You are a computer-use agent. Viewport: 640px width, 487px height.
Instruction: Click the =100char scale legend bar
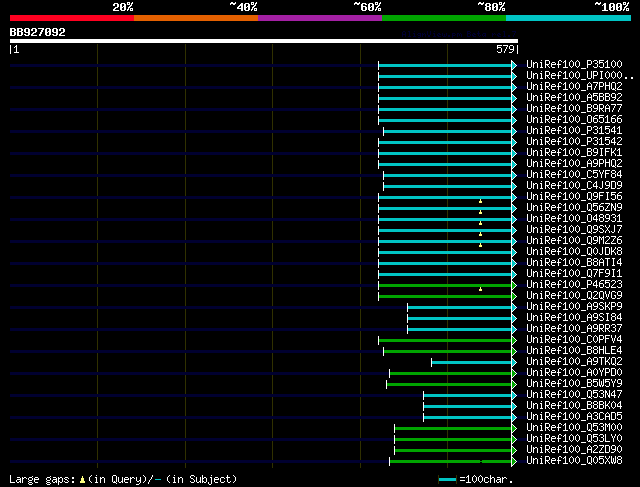447,480
